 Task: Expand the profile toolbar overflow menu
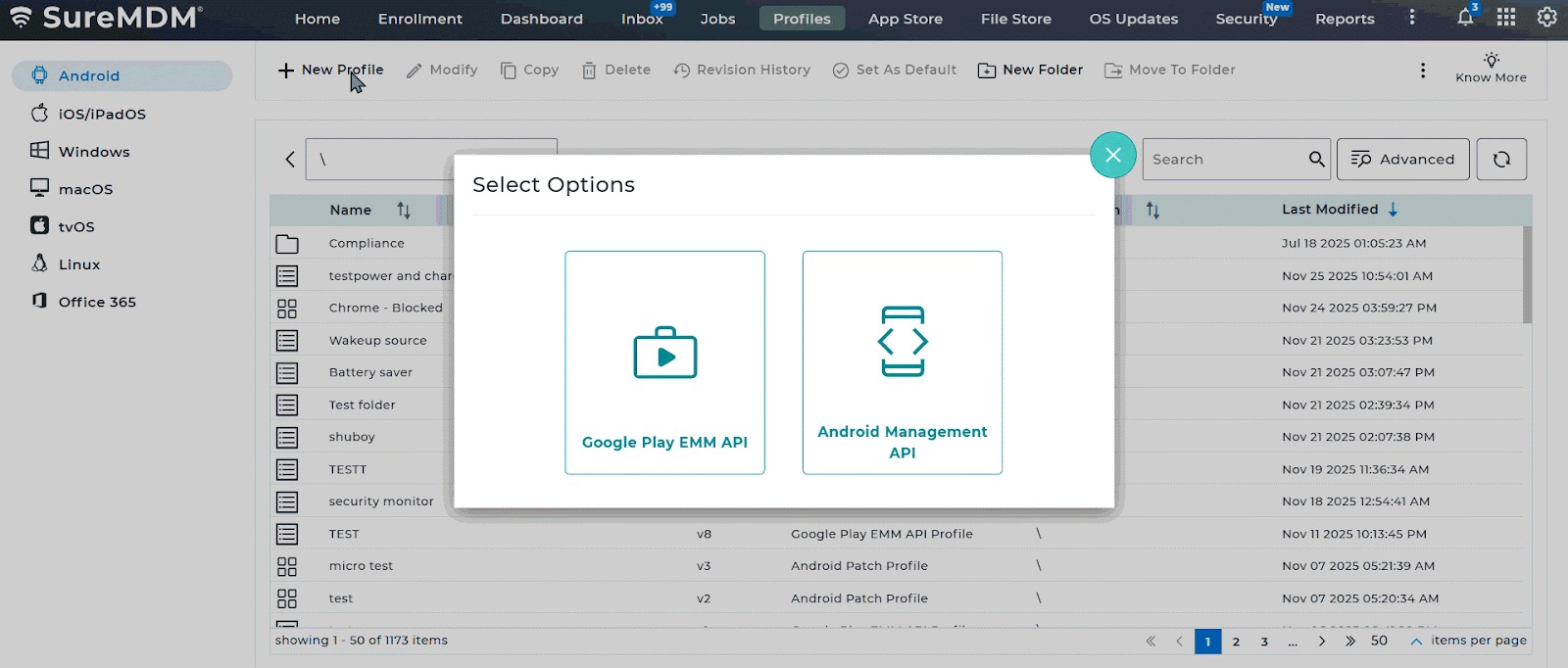(x=1423, y=71)
